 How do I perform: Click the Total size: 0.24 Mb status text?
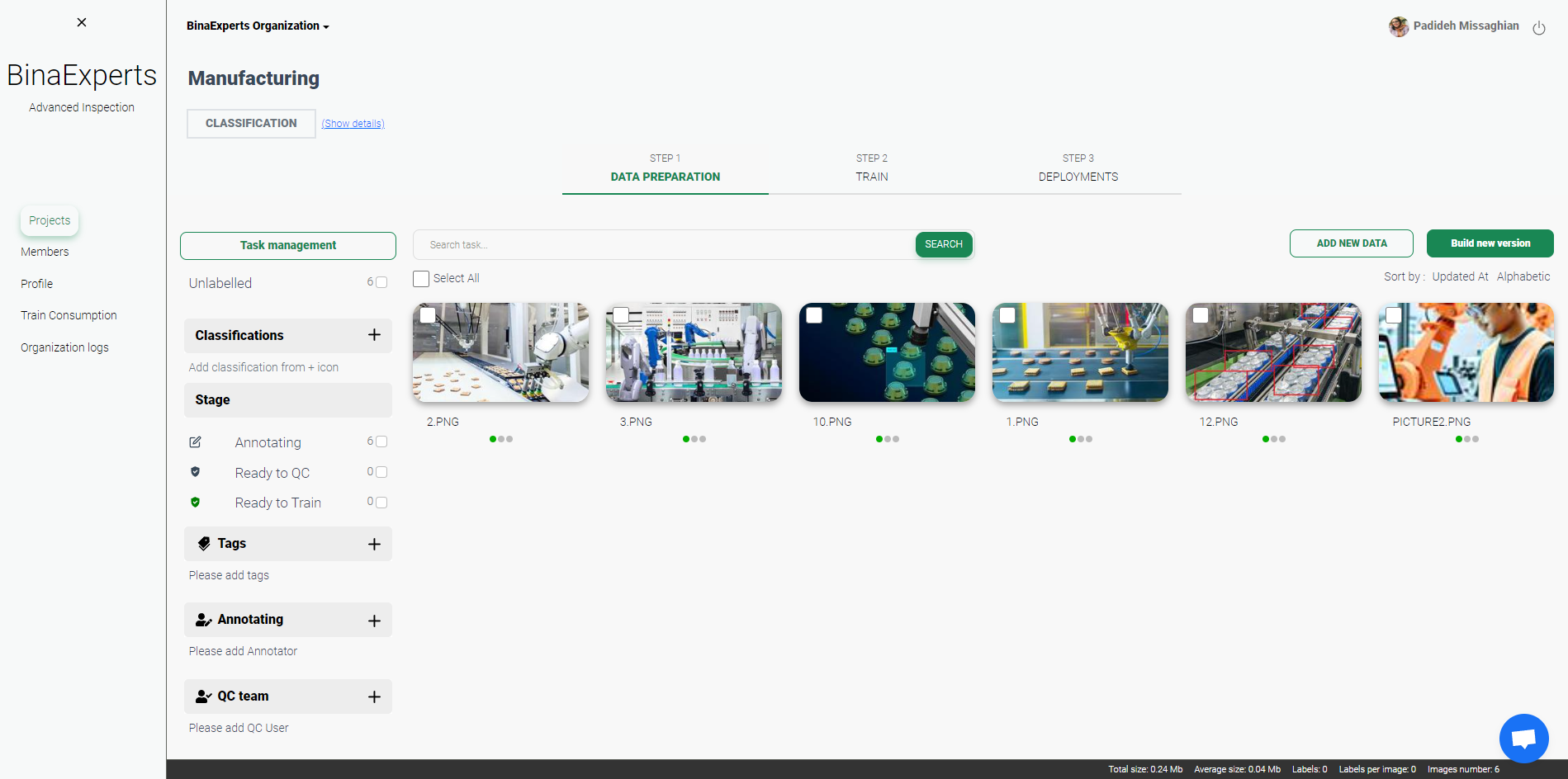[x=1145, y=769]
